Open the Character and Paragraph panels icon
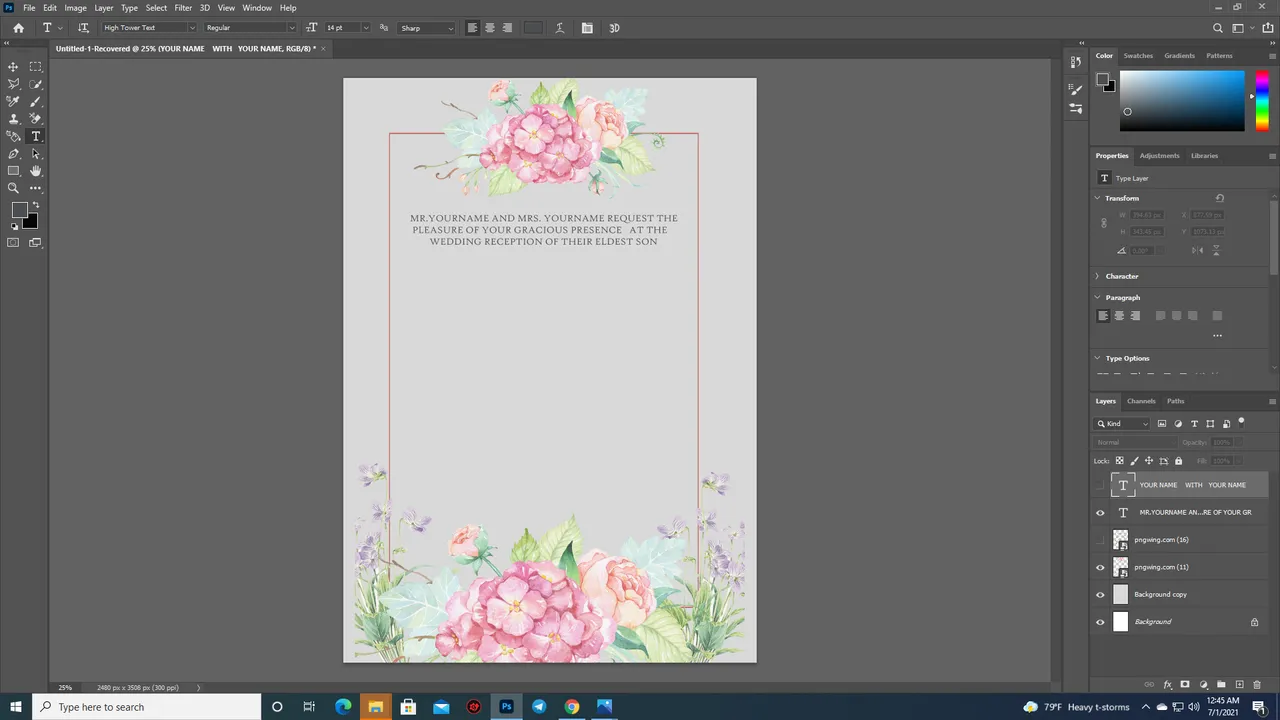Image resolution: width=1280 pixels, height=720 pixels. [x=587, y=28]
